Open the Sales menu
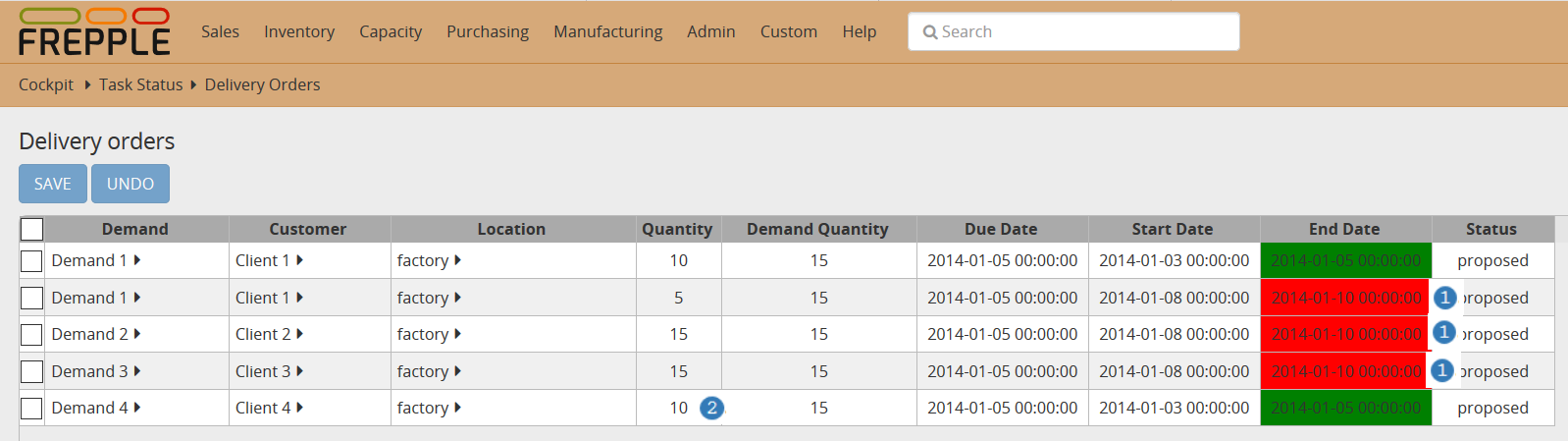 point(220,31)
